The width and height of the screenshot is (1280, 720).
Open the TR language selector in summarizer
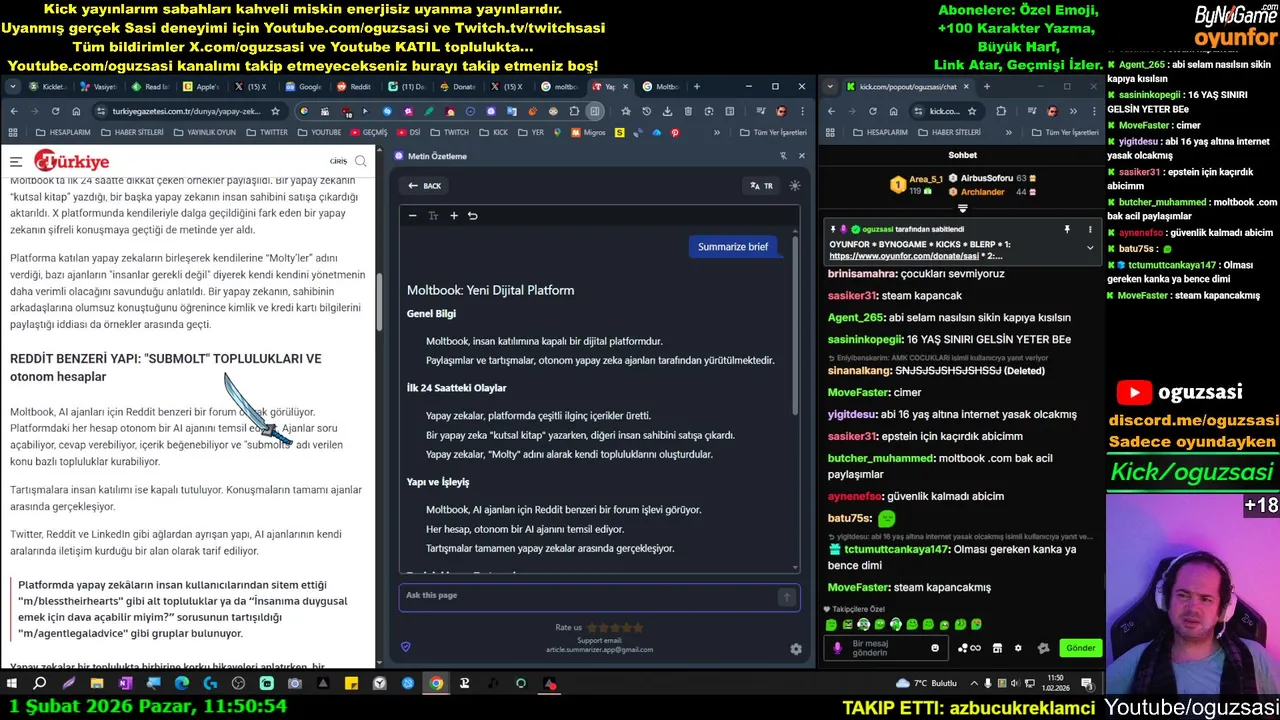click(762, 186)
